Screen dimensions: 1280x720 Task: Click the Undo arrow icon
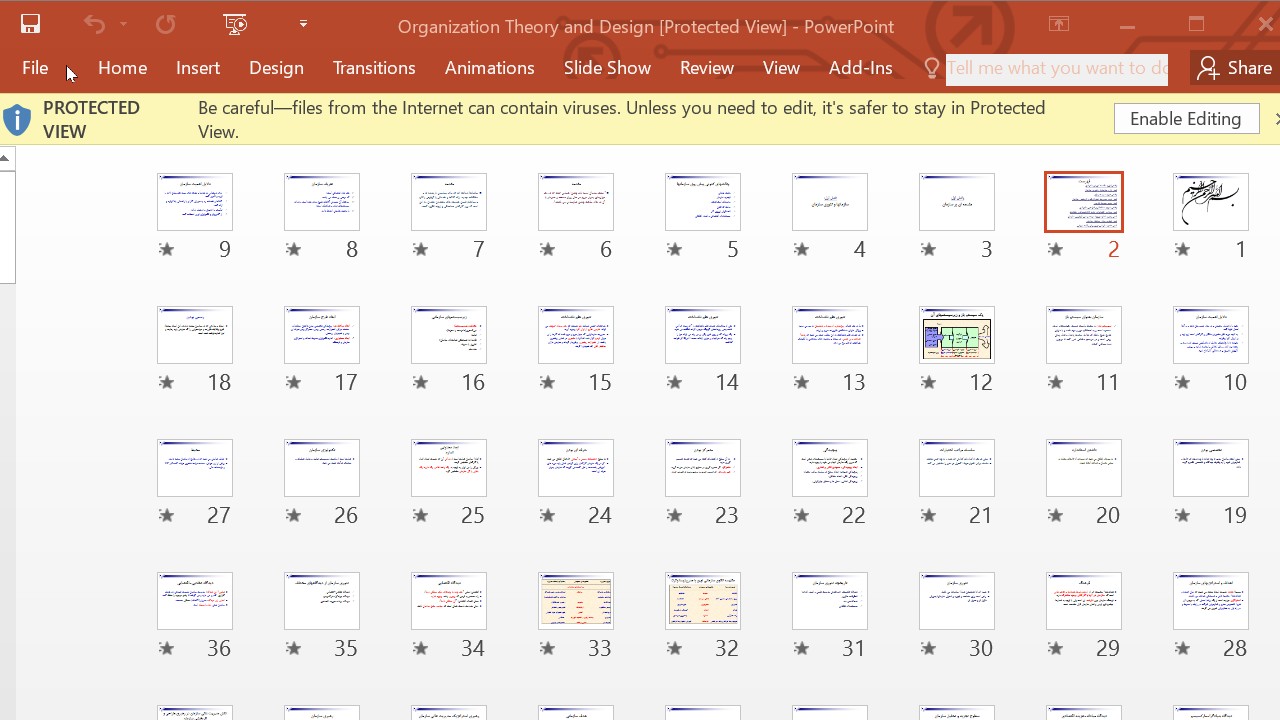(x=94, y=25)
